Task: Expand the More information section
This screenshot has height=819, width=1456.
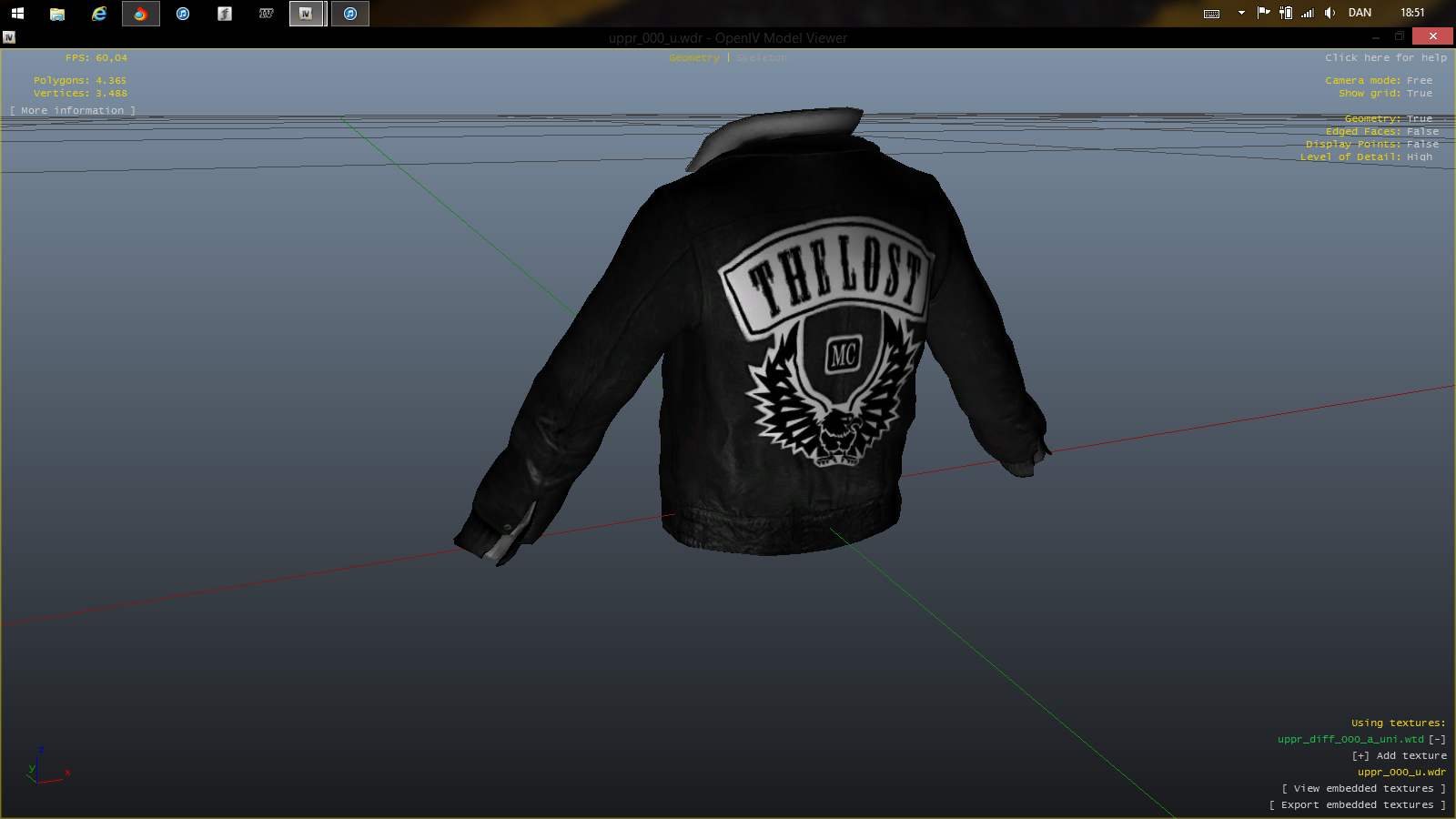Action: point(73,111)
